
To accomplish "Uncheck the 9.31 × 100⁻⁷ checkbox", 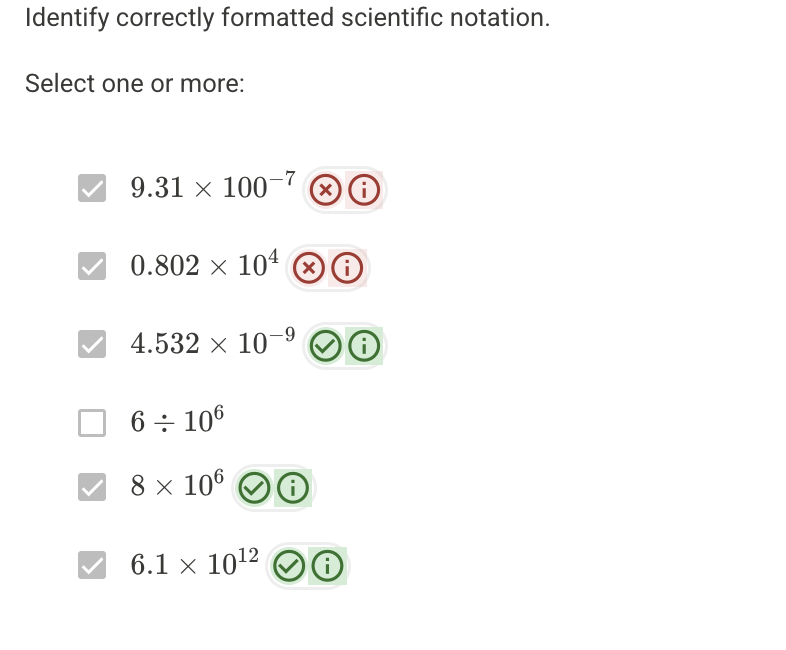I will [x=92, y=188].
